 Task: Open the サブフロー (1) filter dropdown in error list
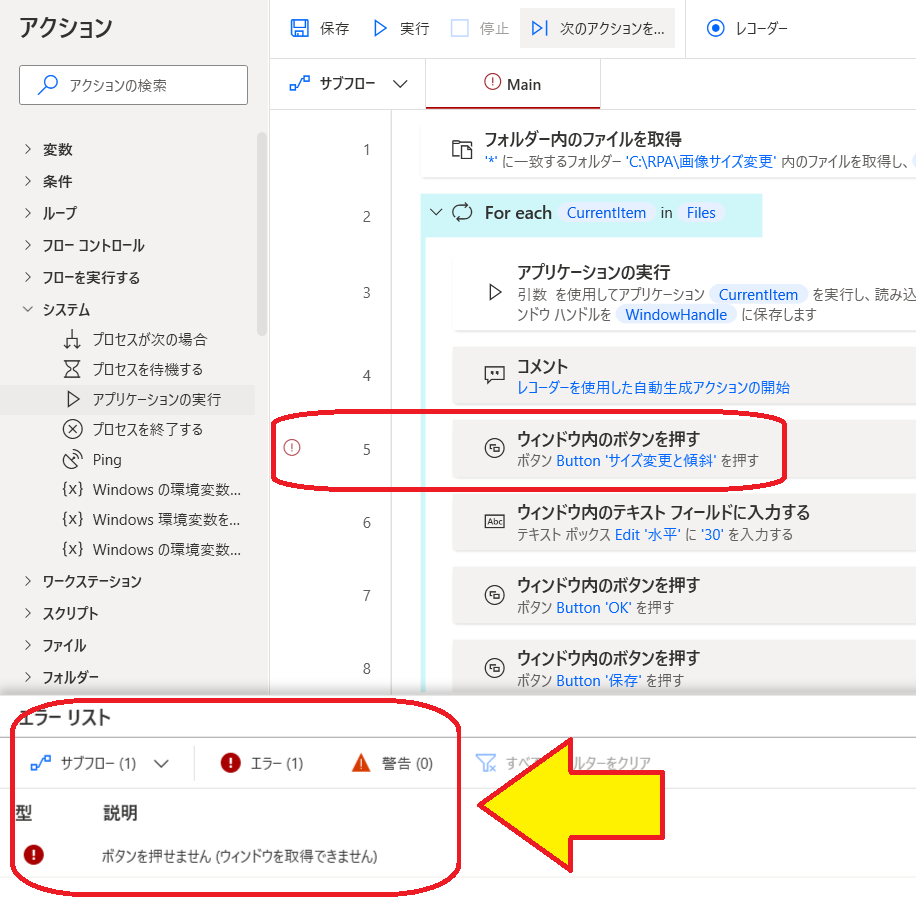[100, 763]
